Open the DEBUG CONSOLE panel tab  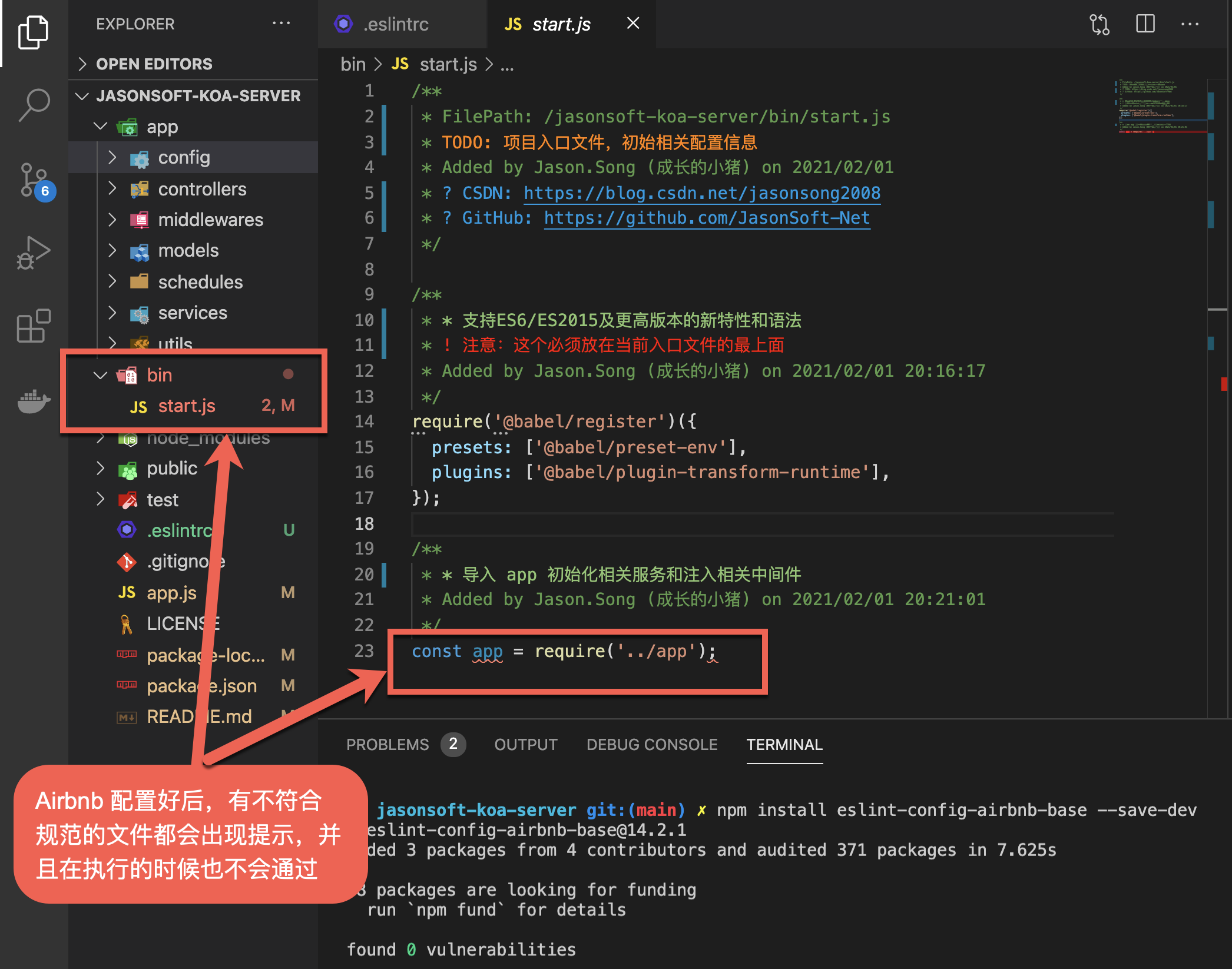coord(651,745)
